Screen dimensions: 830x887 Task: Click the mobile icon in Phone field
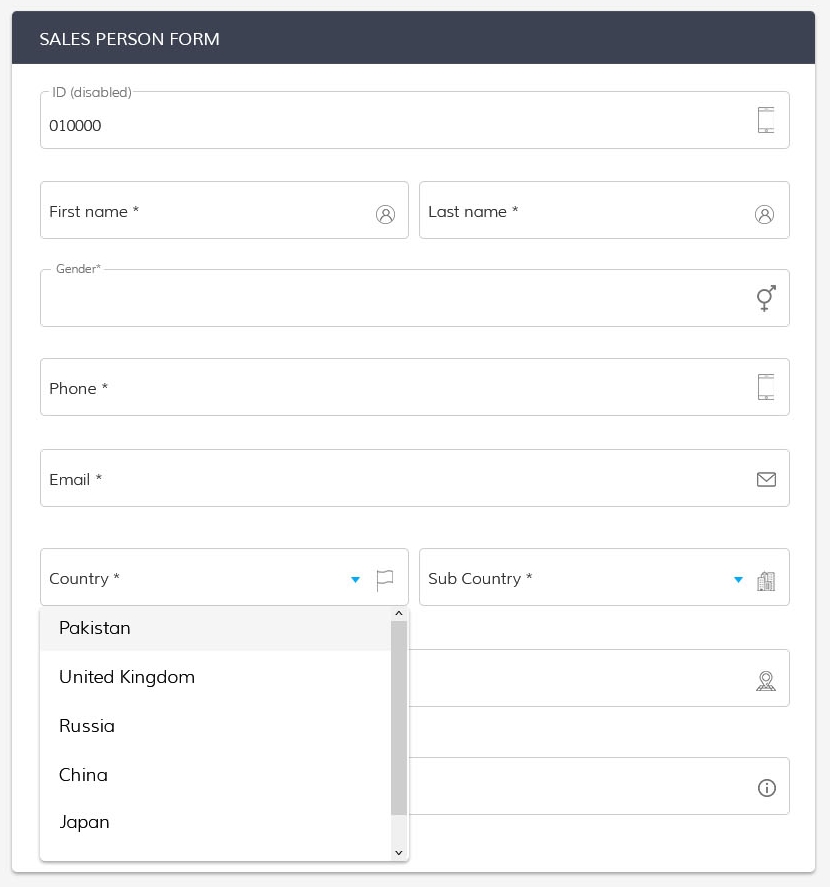click(x=766, y=387)
